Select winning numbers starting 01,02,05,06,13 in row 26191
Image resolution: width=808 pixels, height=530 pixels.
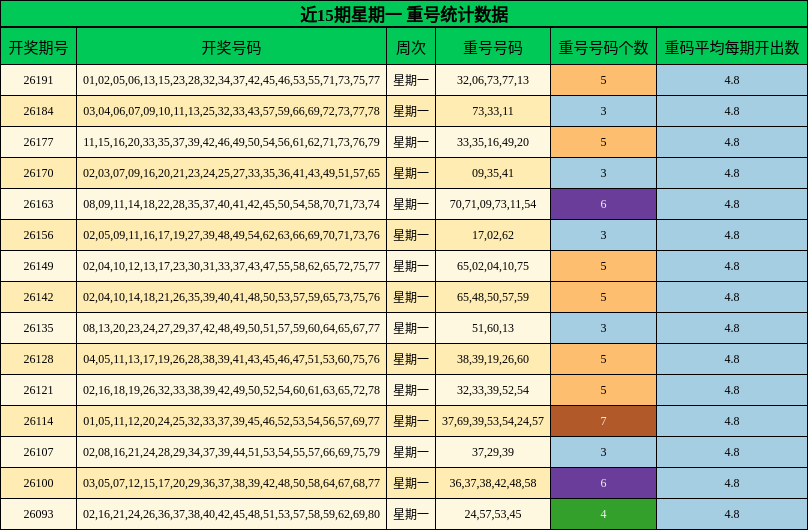coord(231,80)
